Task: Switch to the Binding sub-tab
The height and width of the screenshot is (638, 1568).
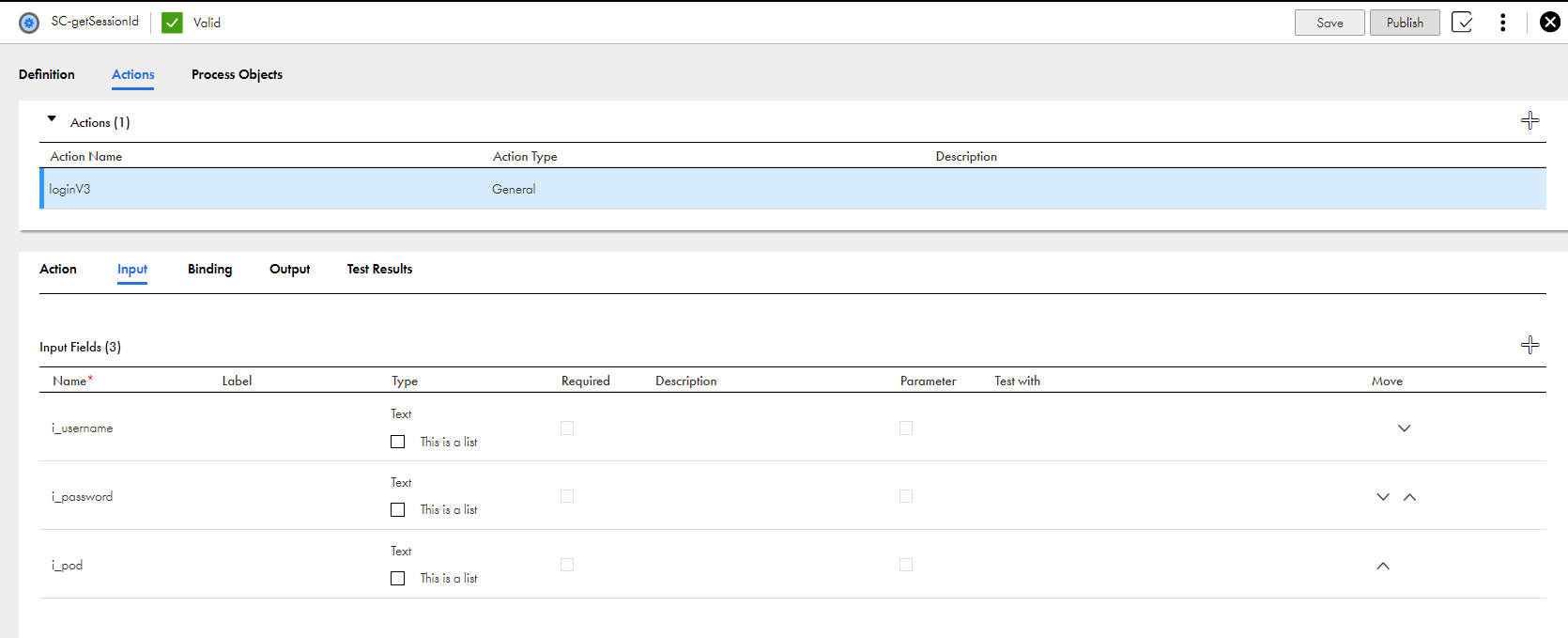Action: [x=209, y=269]
